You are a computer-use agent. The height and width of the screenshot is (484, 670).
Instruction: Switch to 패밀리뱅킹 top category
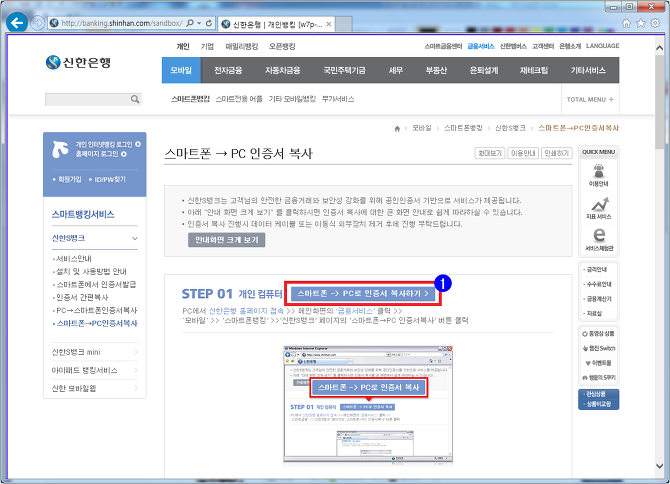(x=242, y=47)
